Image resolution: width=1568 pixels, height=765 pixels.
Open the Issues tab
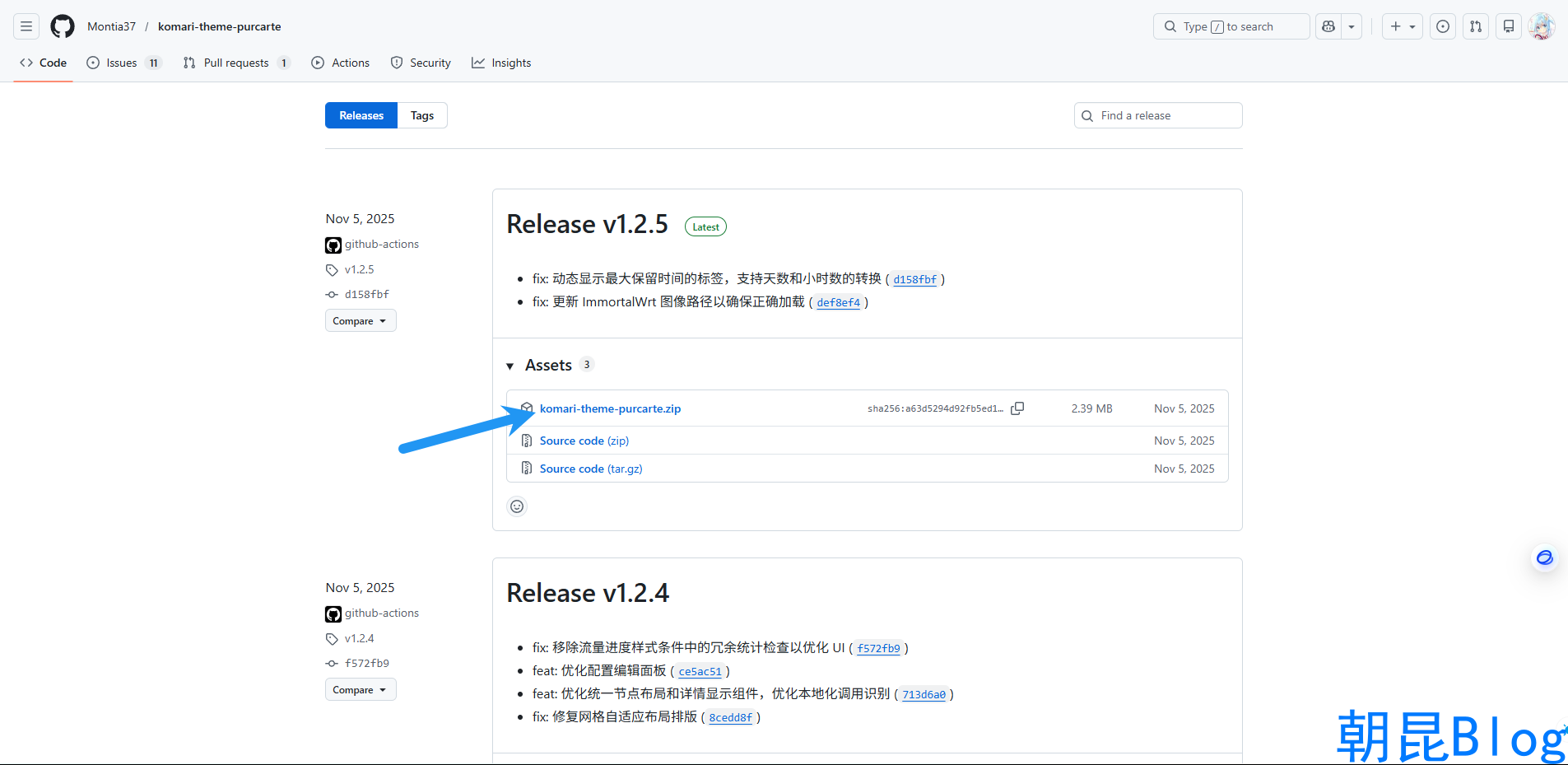click(x=124, y=63)
